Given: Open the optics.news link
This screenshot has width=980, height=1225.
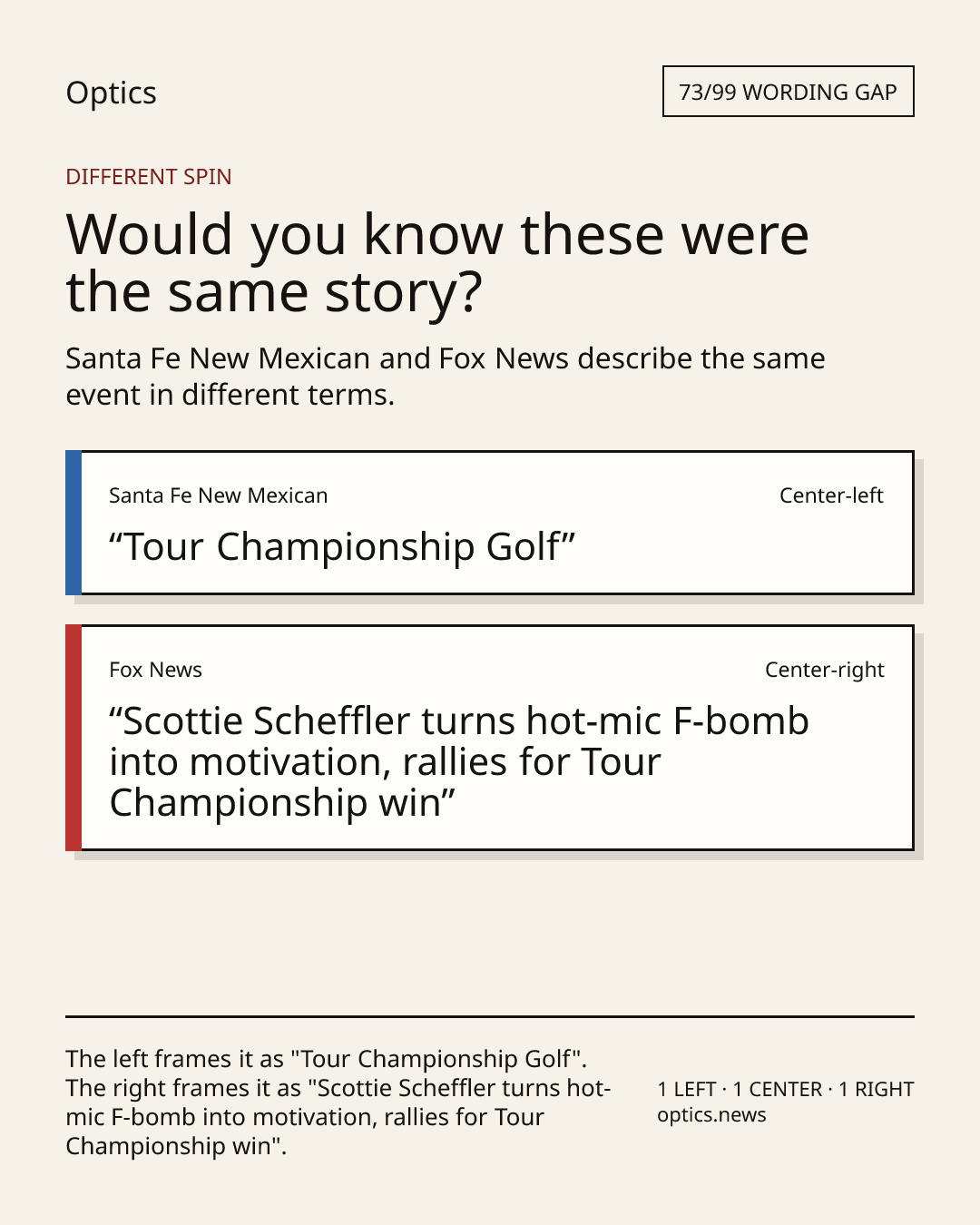Looking at the screenshot, I should [x=711, y=1114].
